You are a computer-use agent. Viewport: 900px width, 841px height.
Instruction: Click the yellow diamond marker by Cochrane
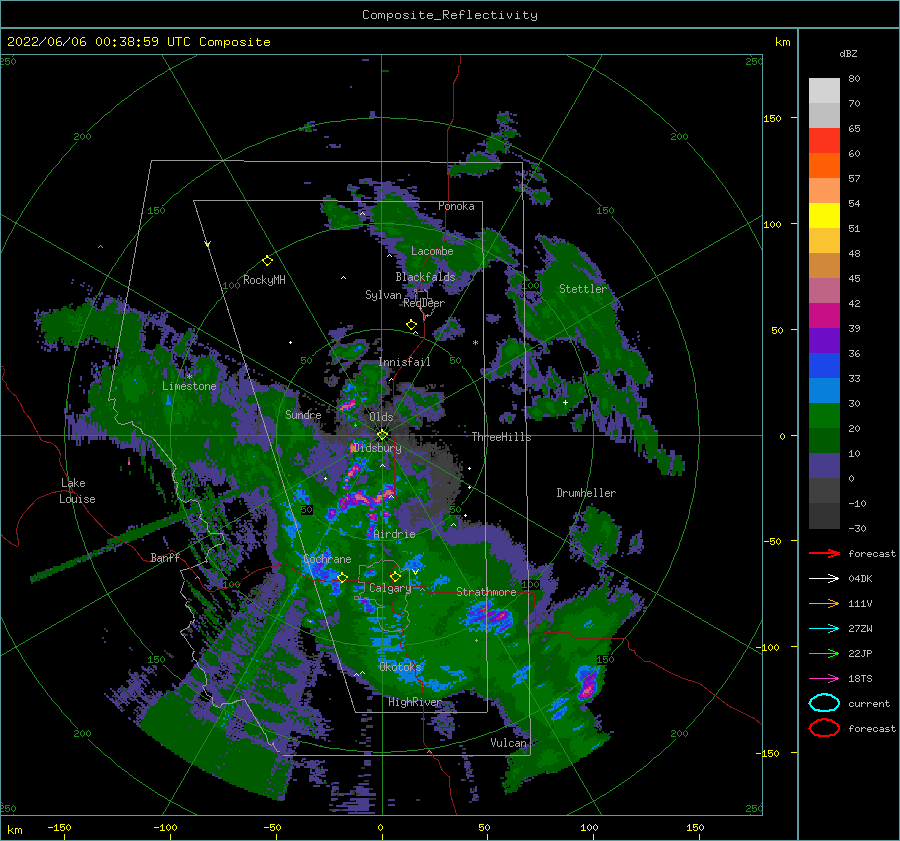tap(342, 577)
